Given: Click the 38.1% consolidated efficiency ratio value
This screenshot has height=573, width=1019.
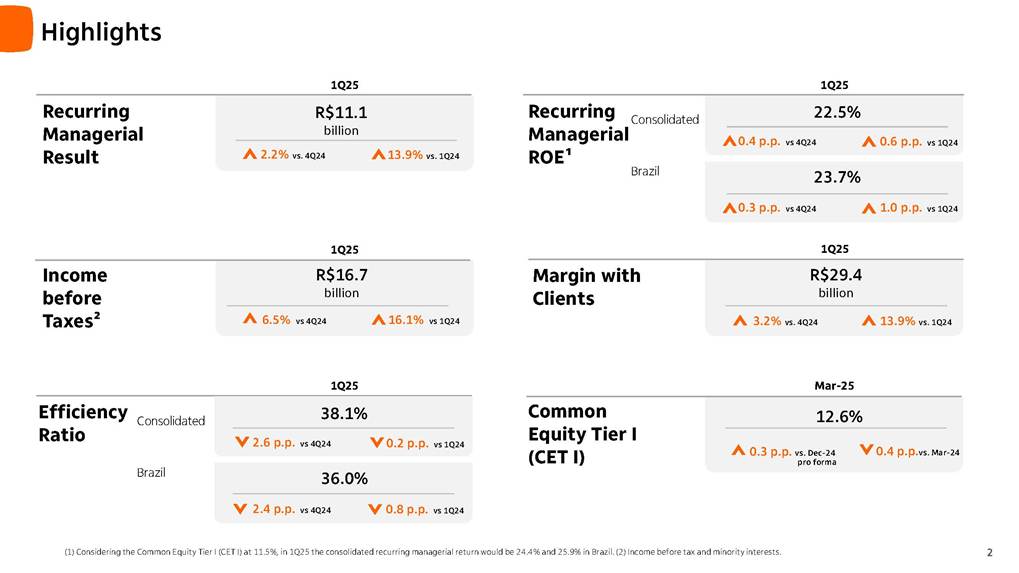Looking at the screenshot, I should tap(341, 413).
